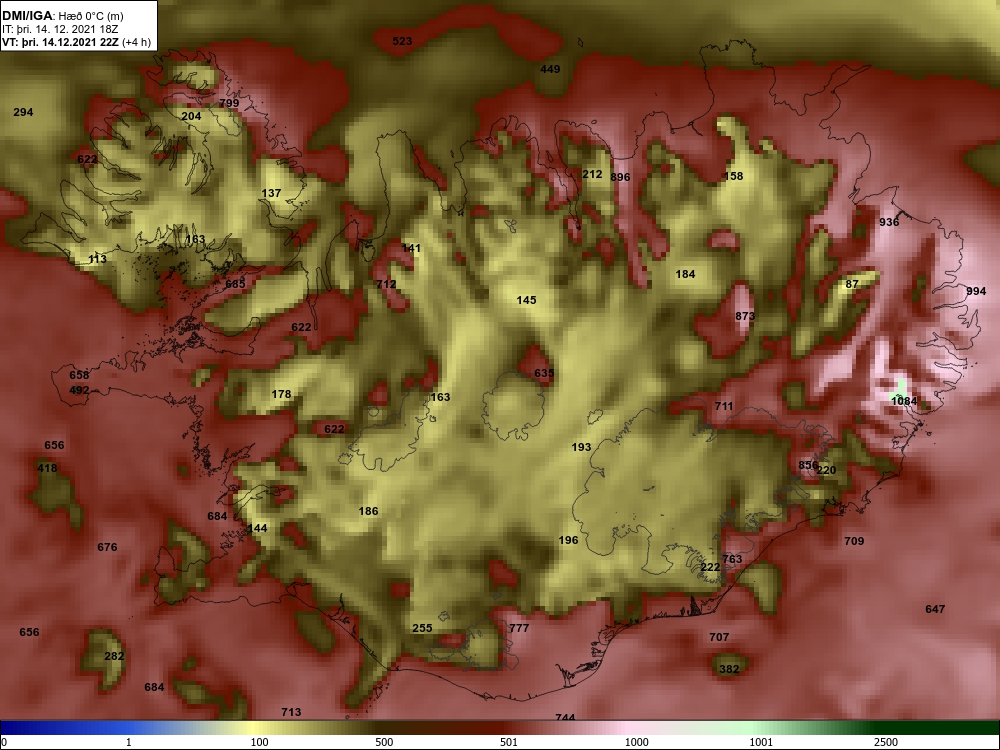The width and height of the screenshot is (1000, 750).
Task: Click the map value '449'
Action: (550, 69)
